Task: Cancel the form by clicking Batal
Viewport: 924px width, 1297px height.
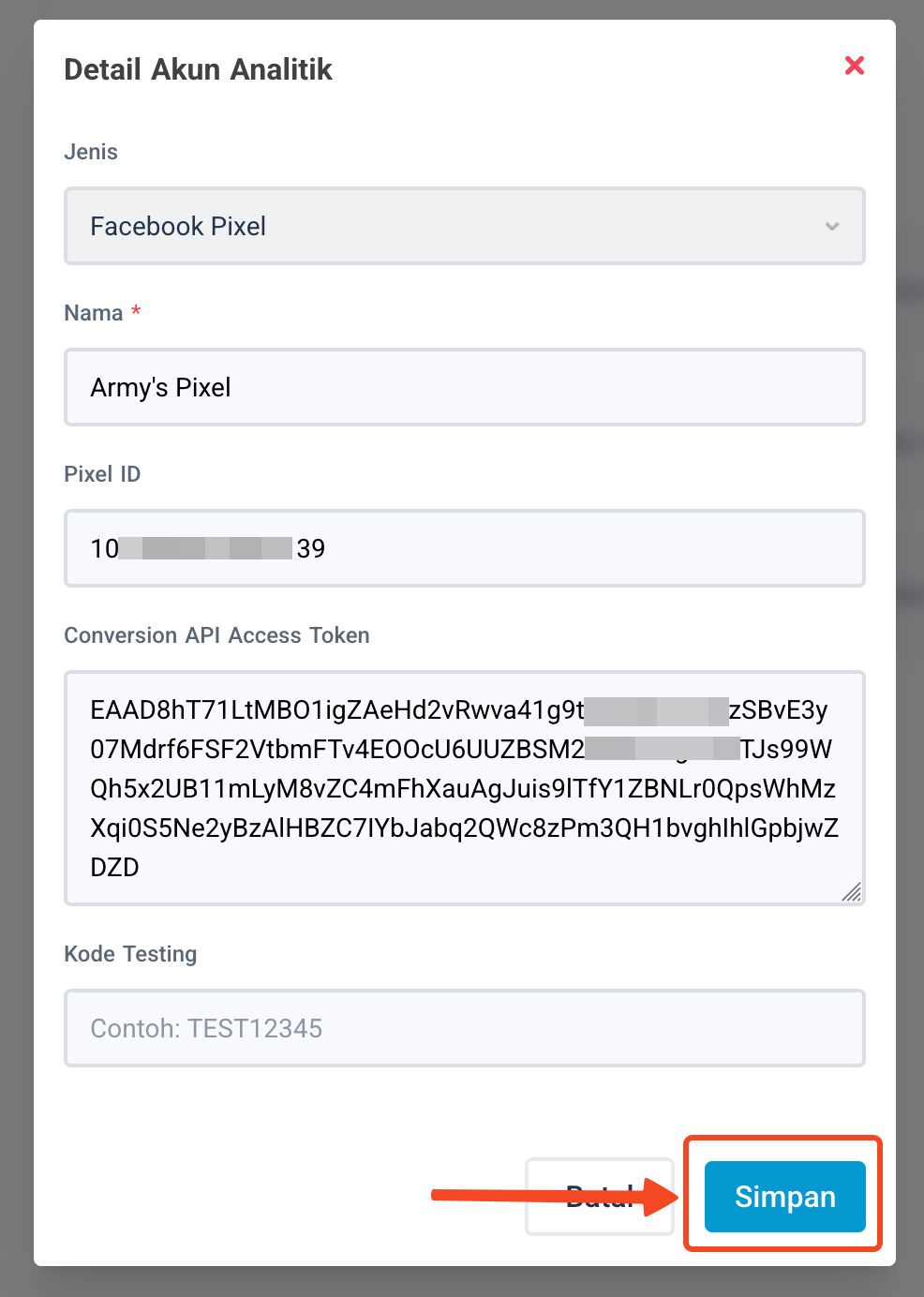Action: point(600,1197)
